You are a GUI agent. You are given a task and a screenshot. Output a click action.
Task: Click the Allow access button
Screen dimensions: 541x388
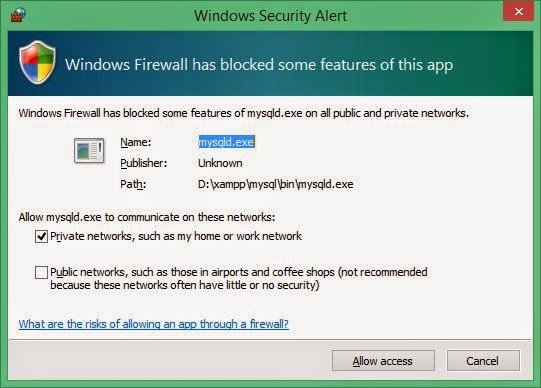[383, 361]
